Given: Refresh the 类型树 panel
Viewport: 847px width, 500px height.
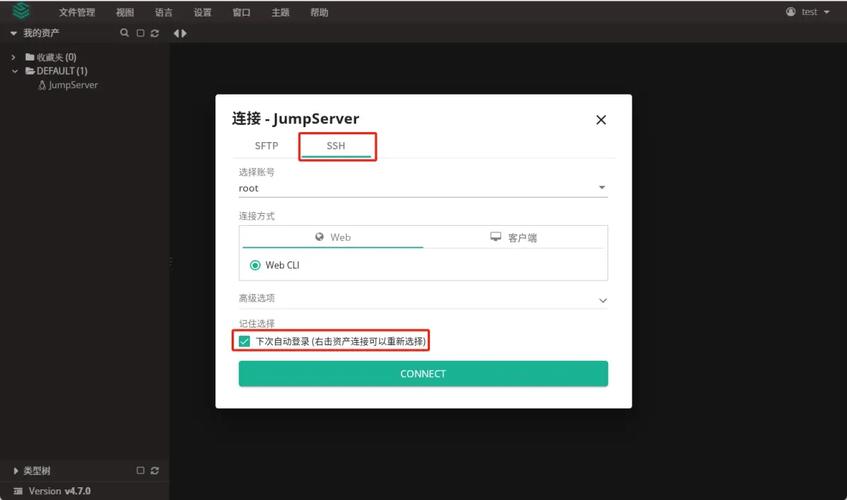Looking at the screenshot, I should [x=155, y=470].
